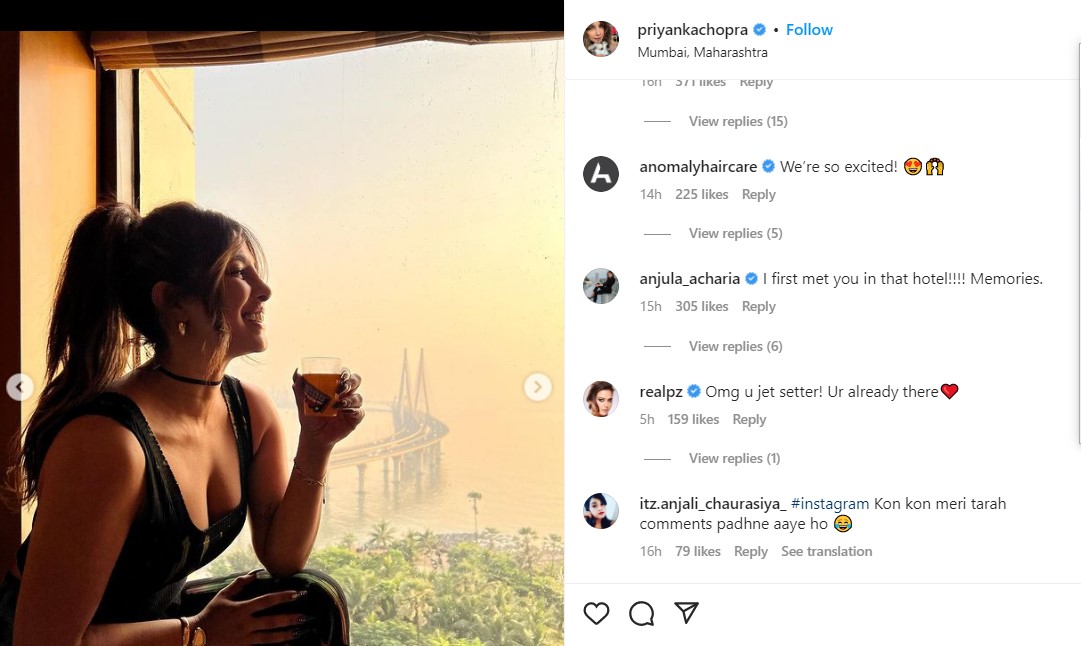Expand View replies (15)
Screen dimensions: 1081x646
(x=737, y=121)
